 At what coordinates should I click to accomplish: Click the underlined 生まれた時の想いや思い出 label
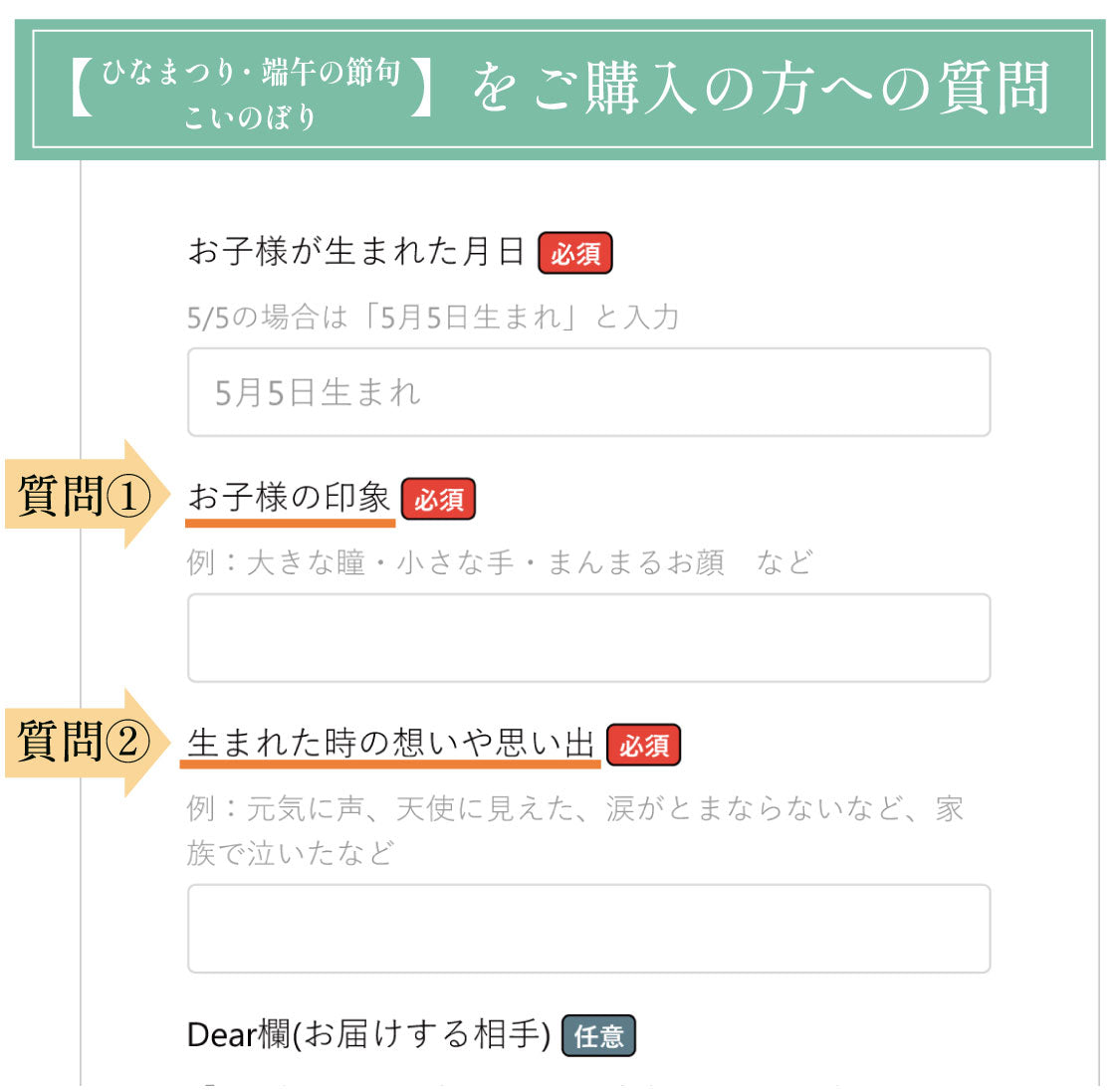[x=390, y=744]
